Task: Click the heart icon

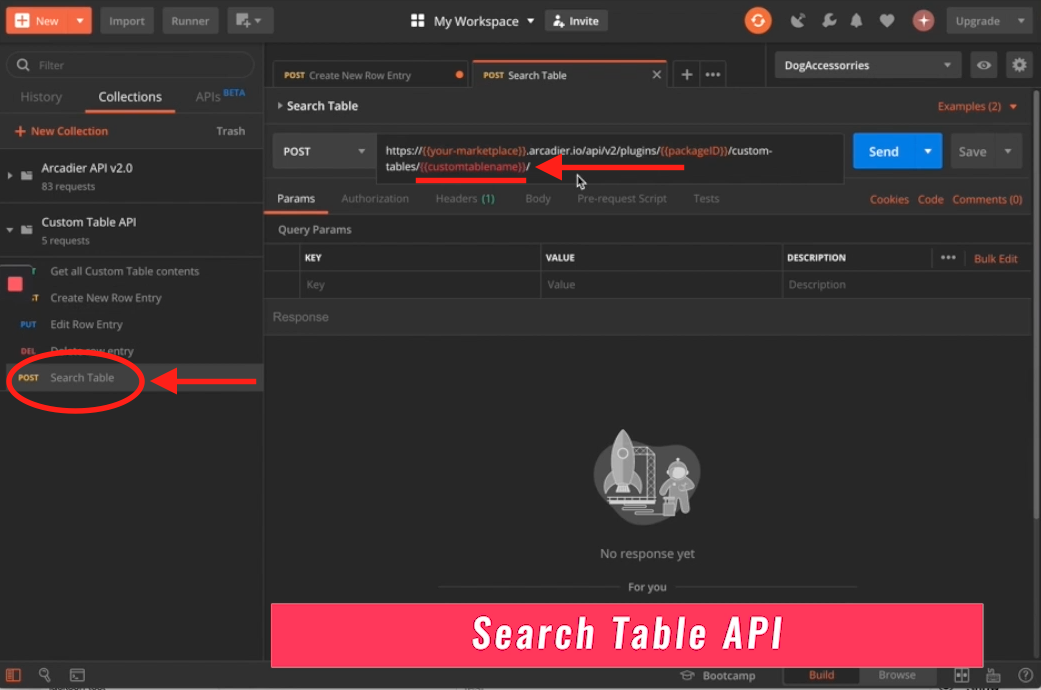Action: 887,21
